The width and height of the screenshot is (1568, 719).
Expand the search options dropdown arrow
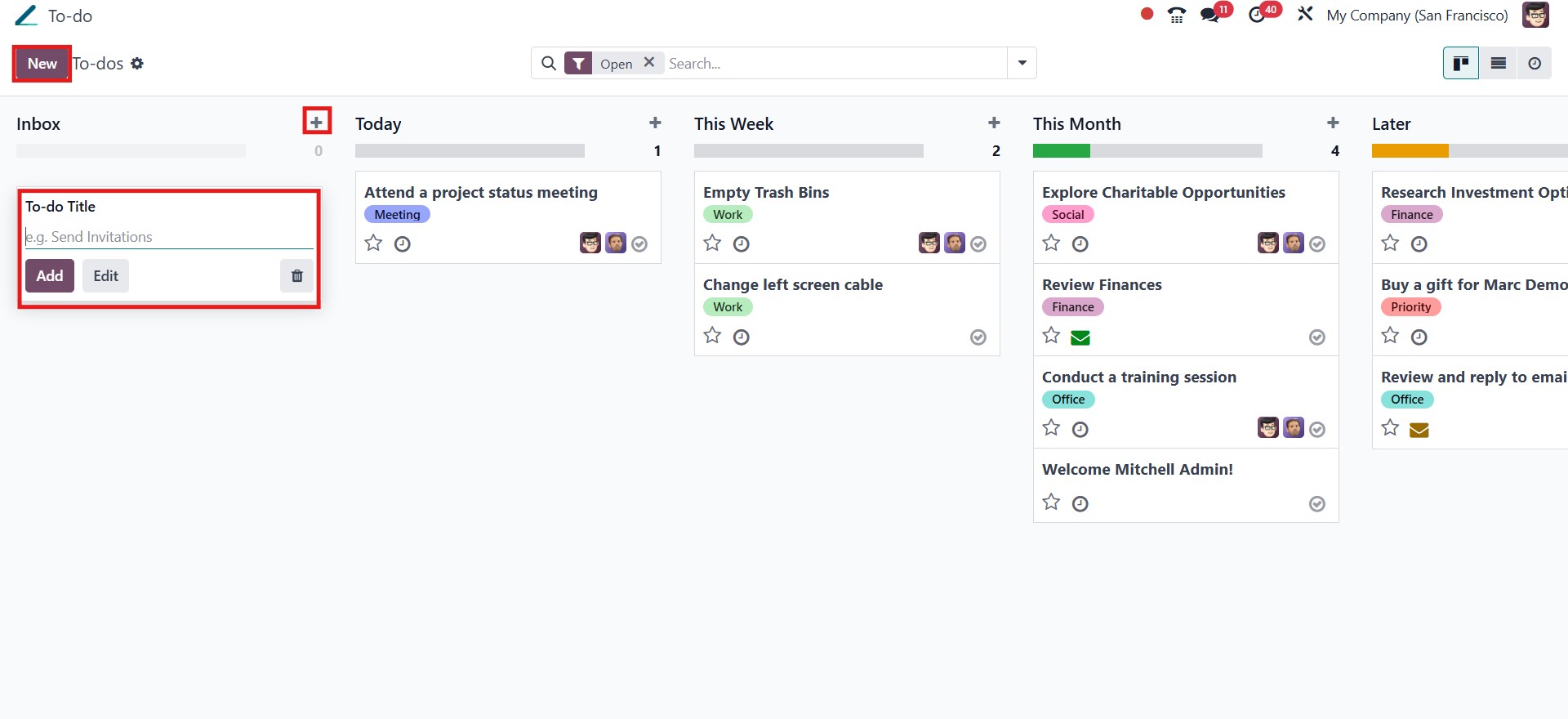pyautogui.click(x=1022, y=64)
